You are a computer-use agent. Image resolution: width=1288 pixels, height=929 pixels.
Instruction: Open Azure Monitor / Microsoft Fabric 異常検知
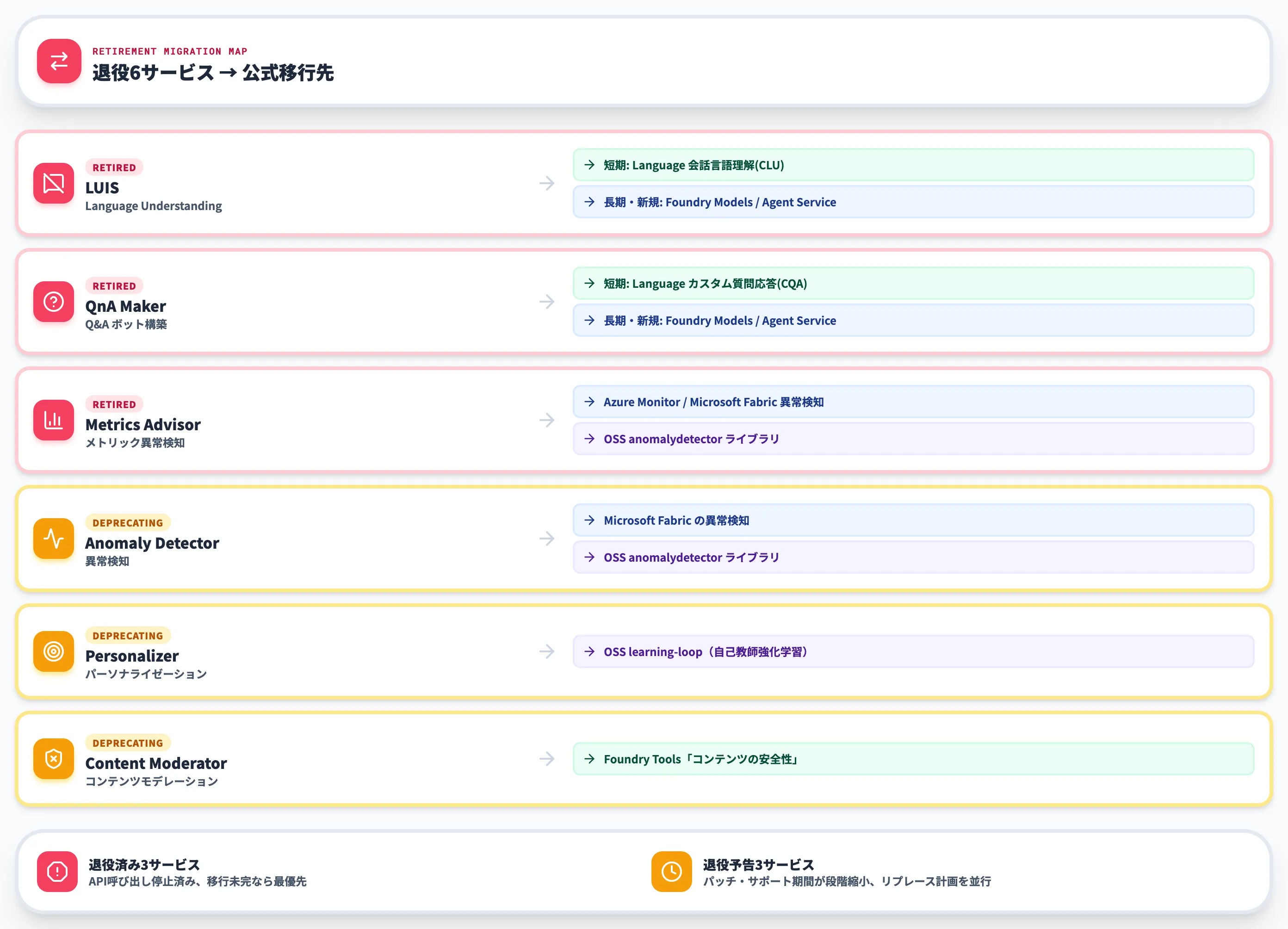[913, 402]
